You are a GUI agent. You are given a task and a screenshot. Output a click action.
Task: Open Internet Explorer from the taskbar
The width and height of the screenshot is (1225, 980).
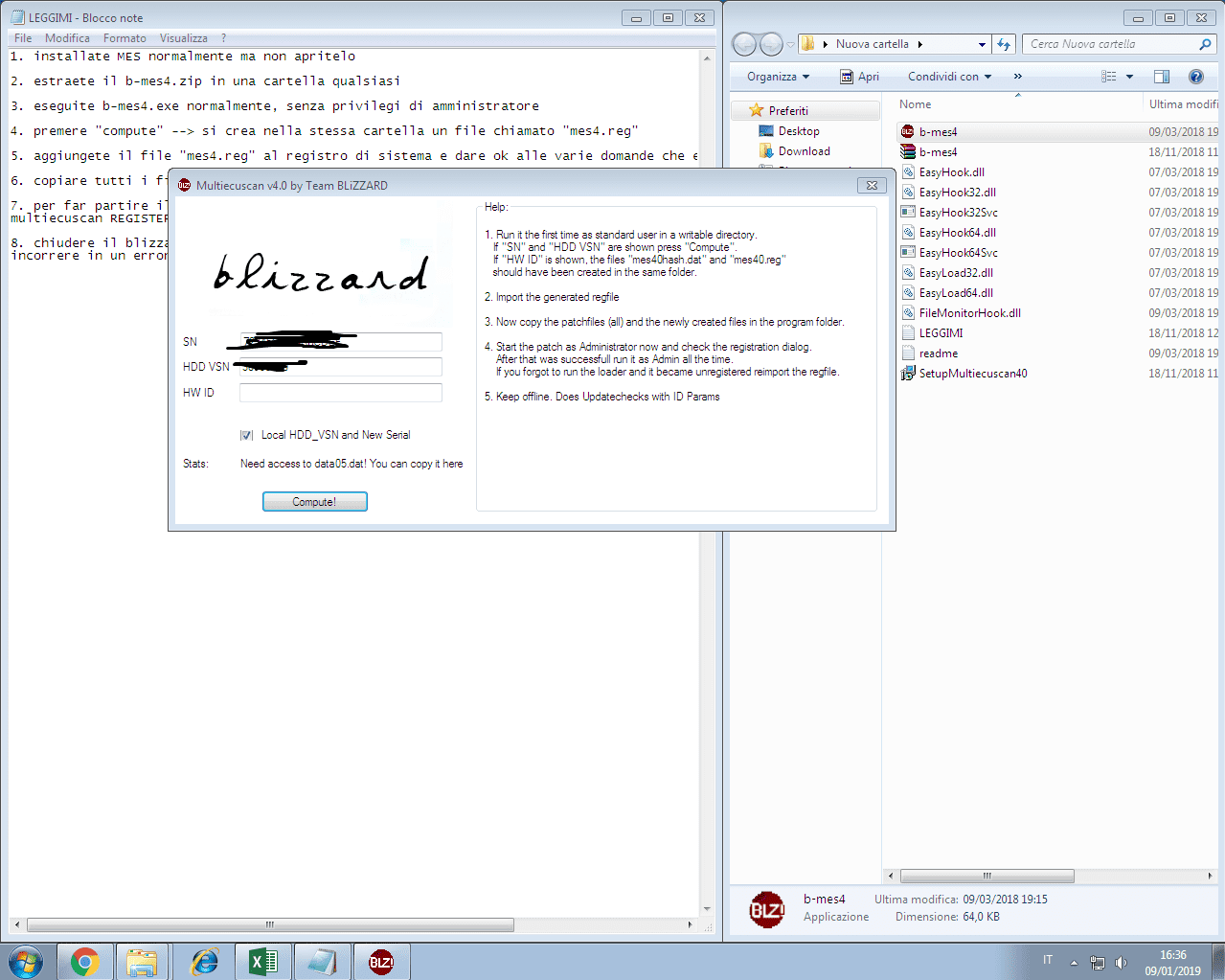pos(204,962)
